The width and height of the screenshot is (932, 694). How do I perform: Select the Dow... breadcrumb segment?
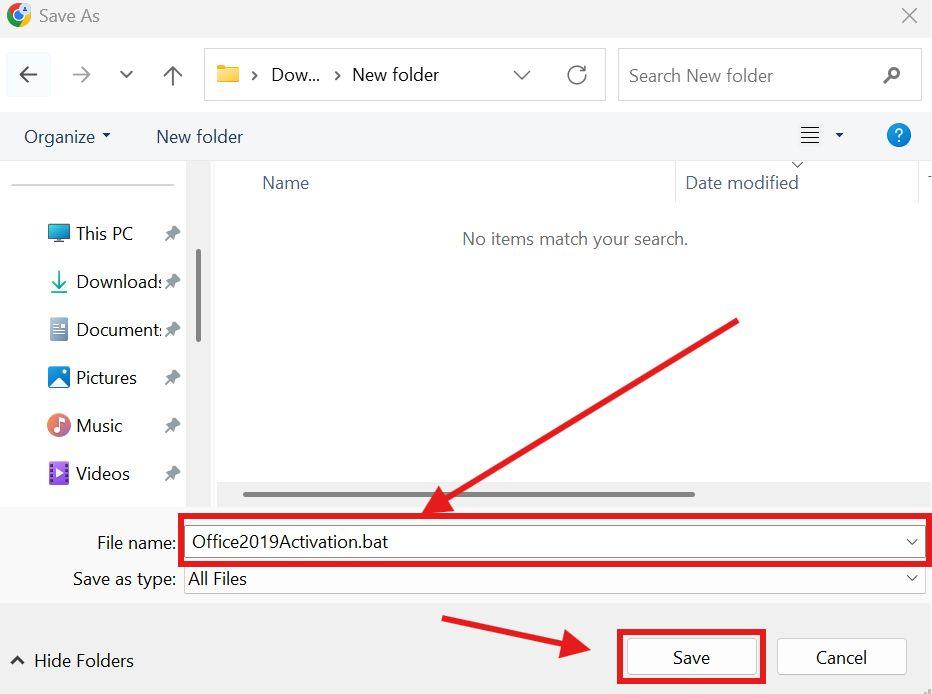click(x=295, y=75)
